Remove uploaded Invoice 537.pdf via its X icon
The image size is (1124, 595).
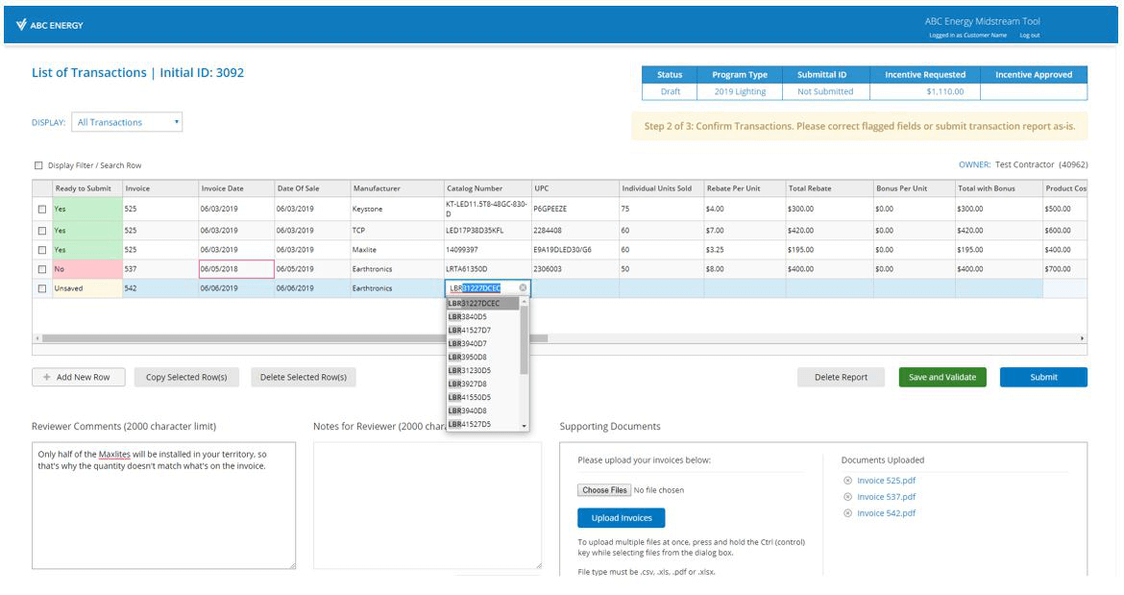[848, 497]
